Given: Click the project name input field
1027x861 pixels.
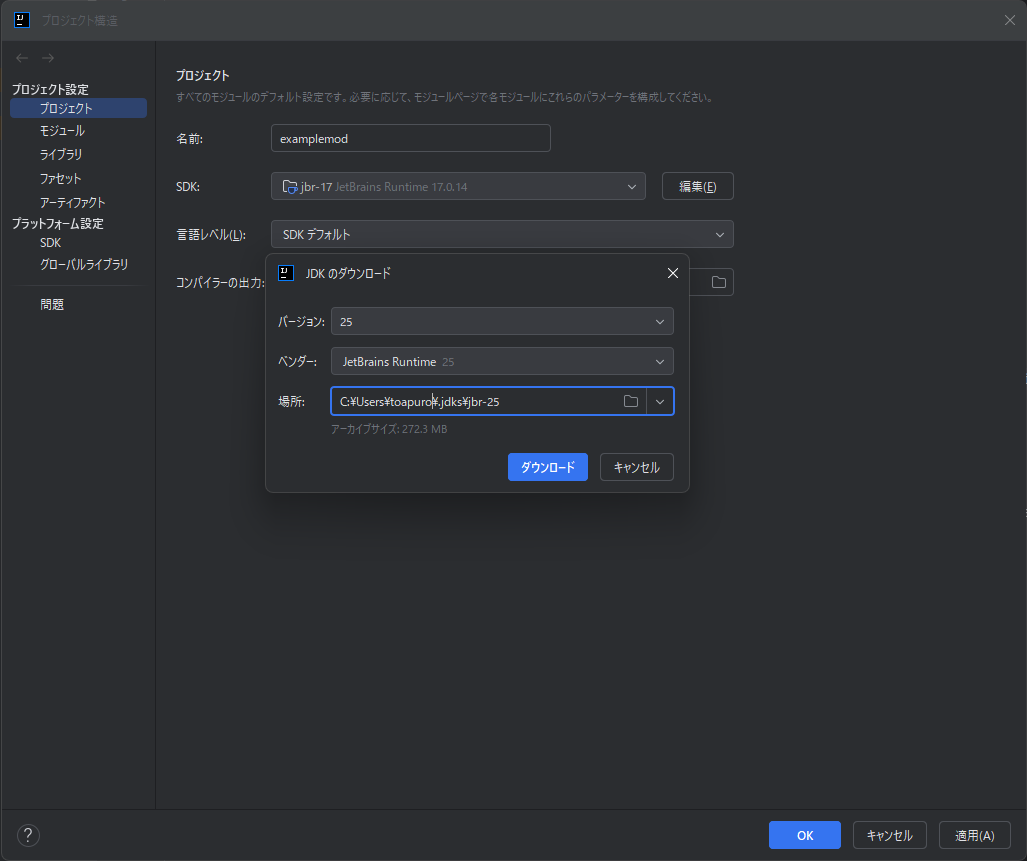Looking at the screenshot, I should [410, 138].
